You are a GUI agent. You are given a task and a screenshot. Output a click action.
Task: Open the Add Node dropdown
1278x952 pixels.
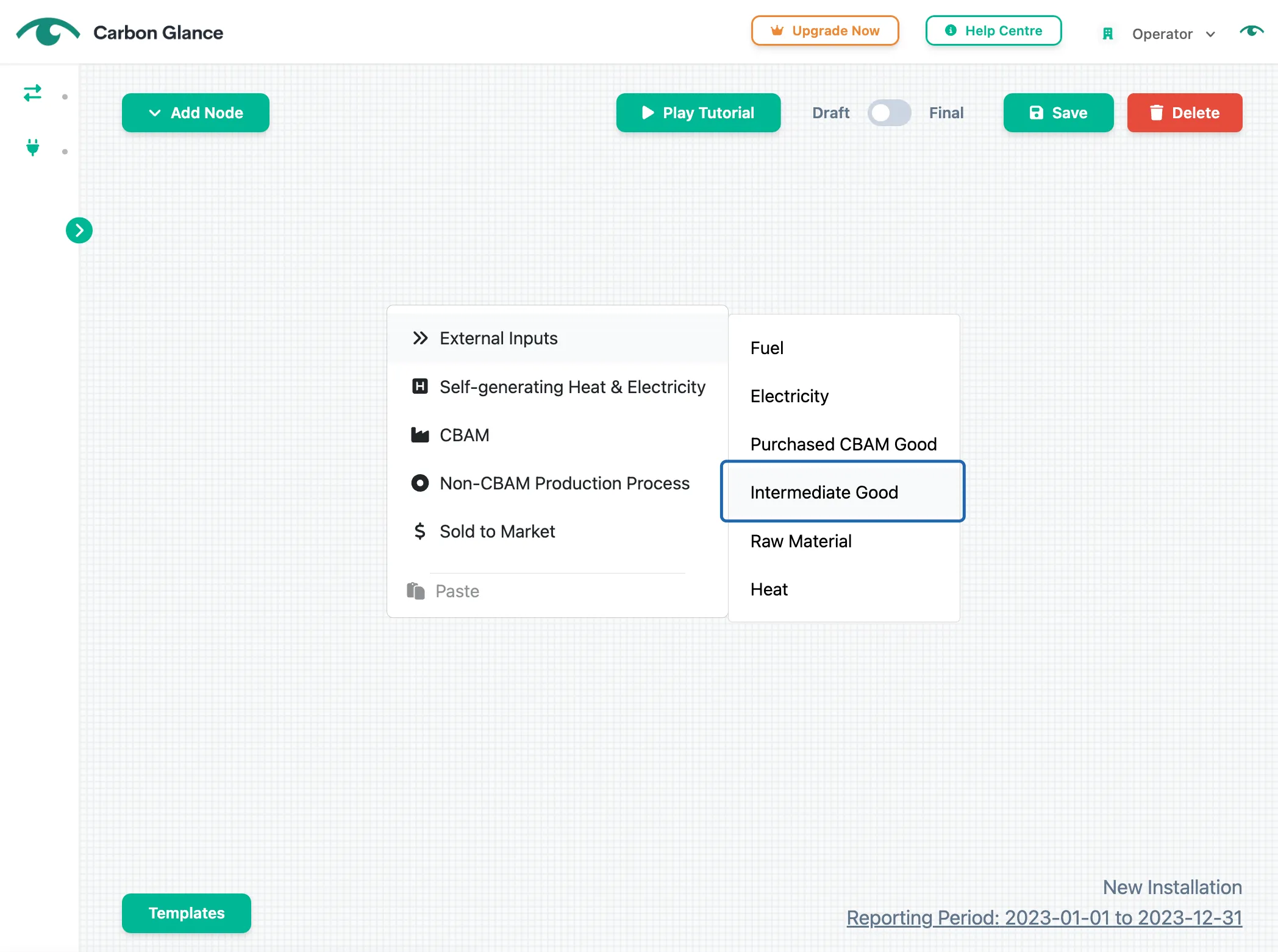[196, 113]
